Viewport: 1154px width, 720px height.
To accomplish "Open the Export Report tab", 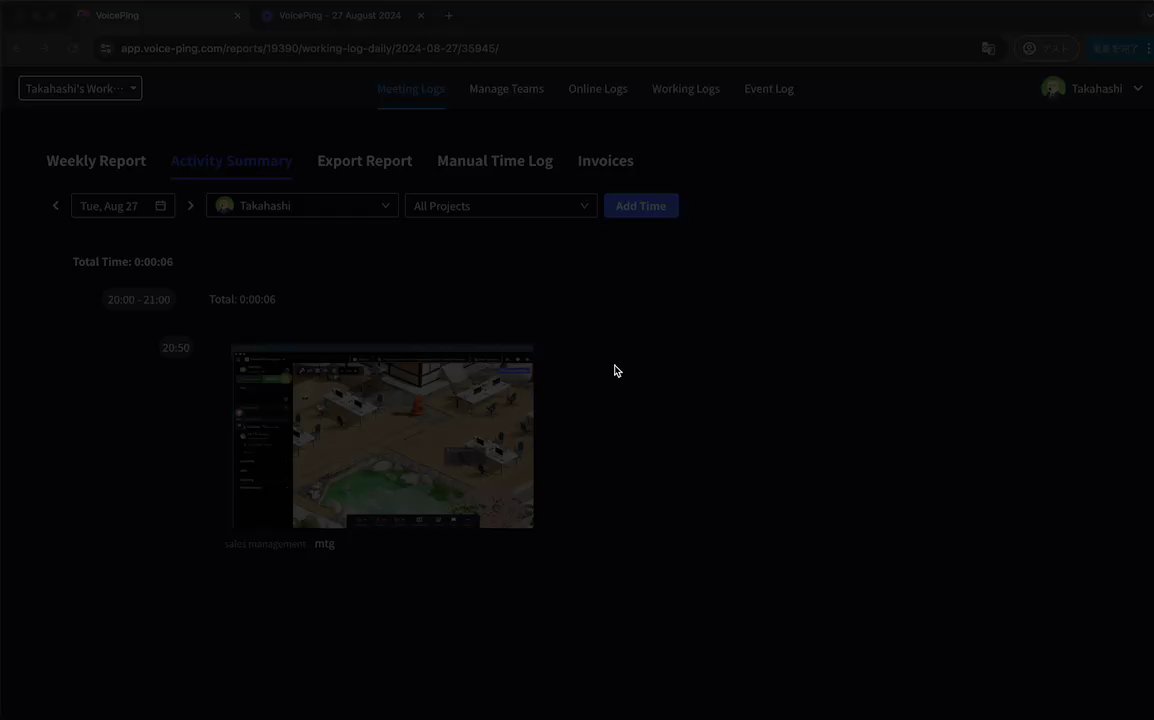I will click(x=364, y=160).
